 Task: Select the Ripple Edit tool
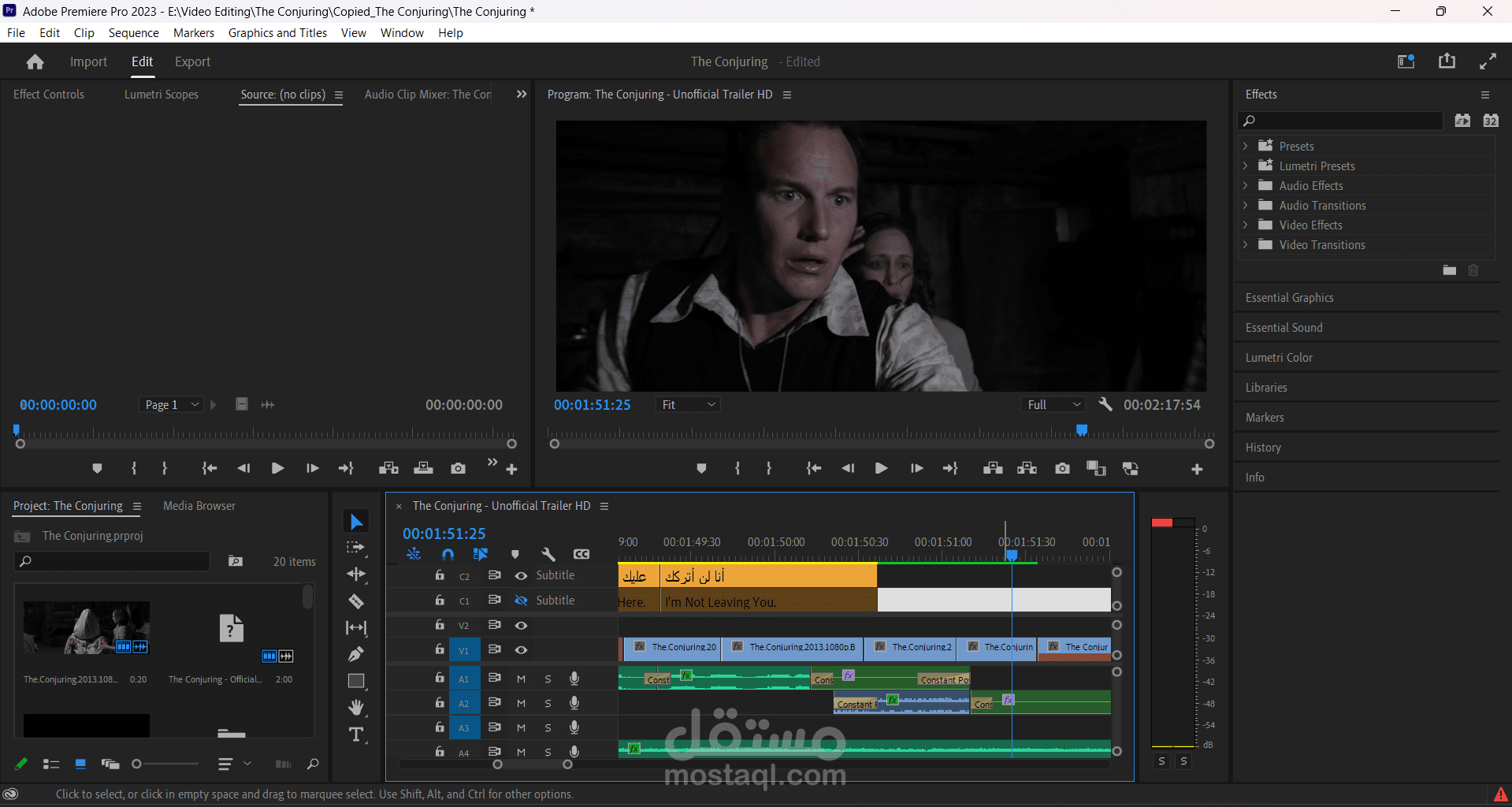pyautogui.click(x=356, y=575)
